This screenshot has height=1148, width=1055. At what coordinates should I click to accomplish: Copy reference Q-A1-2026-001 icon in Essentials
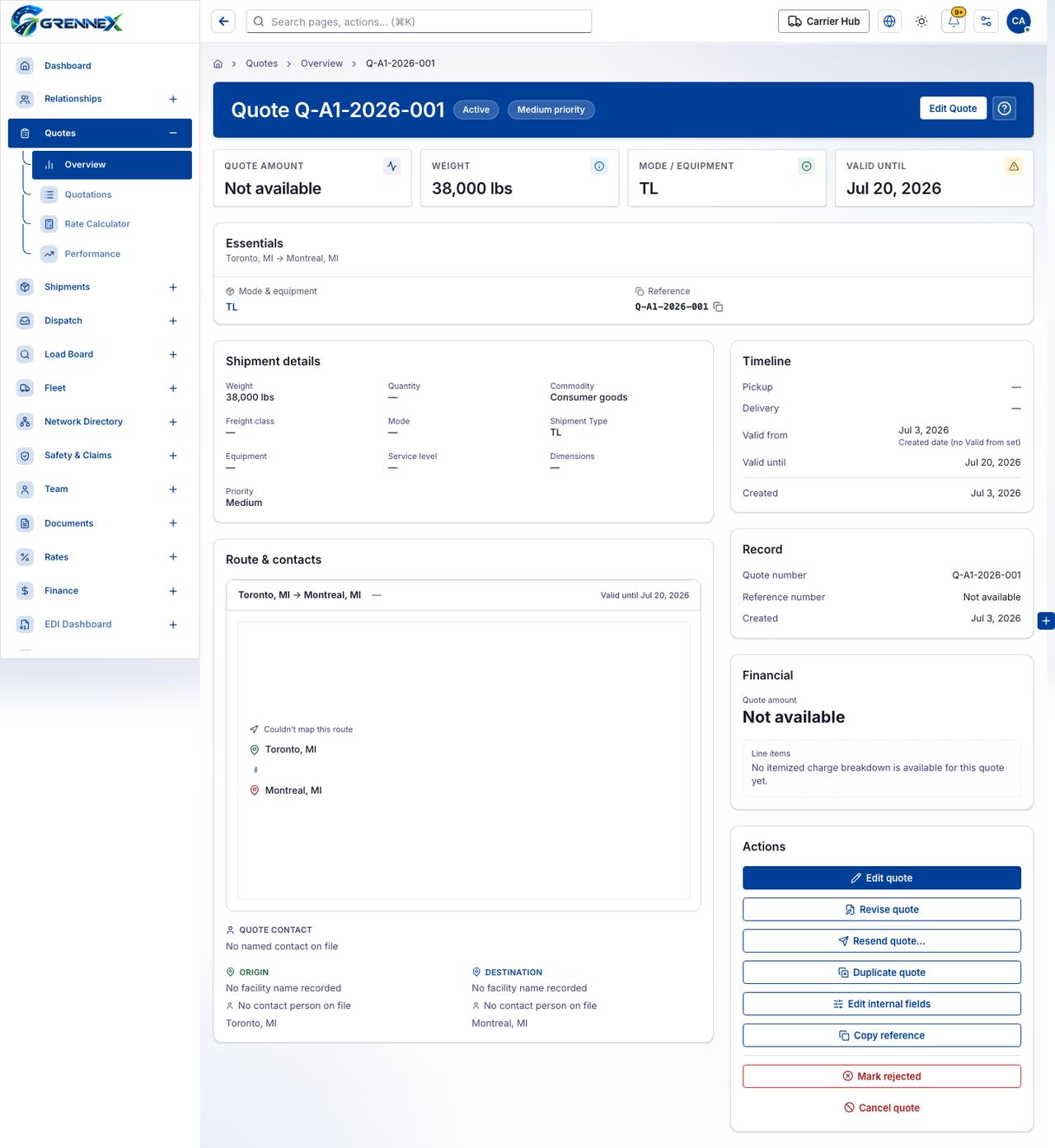click(x=718, y=307)
